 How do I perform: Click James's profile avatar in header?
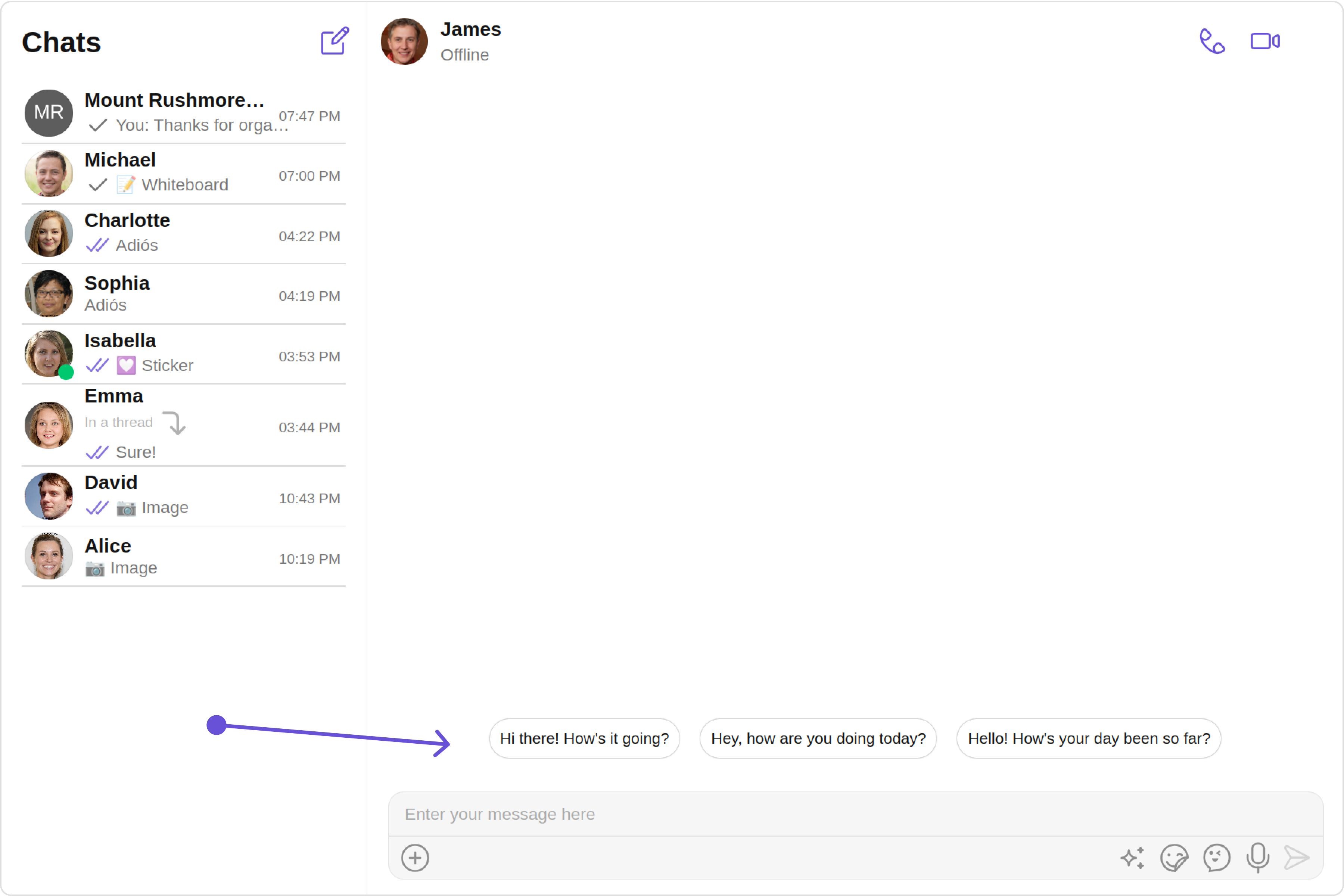[x=404, y=41]
